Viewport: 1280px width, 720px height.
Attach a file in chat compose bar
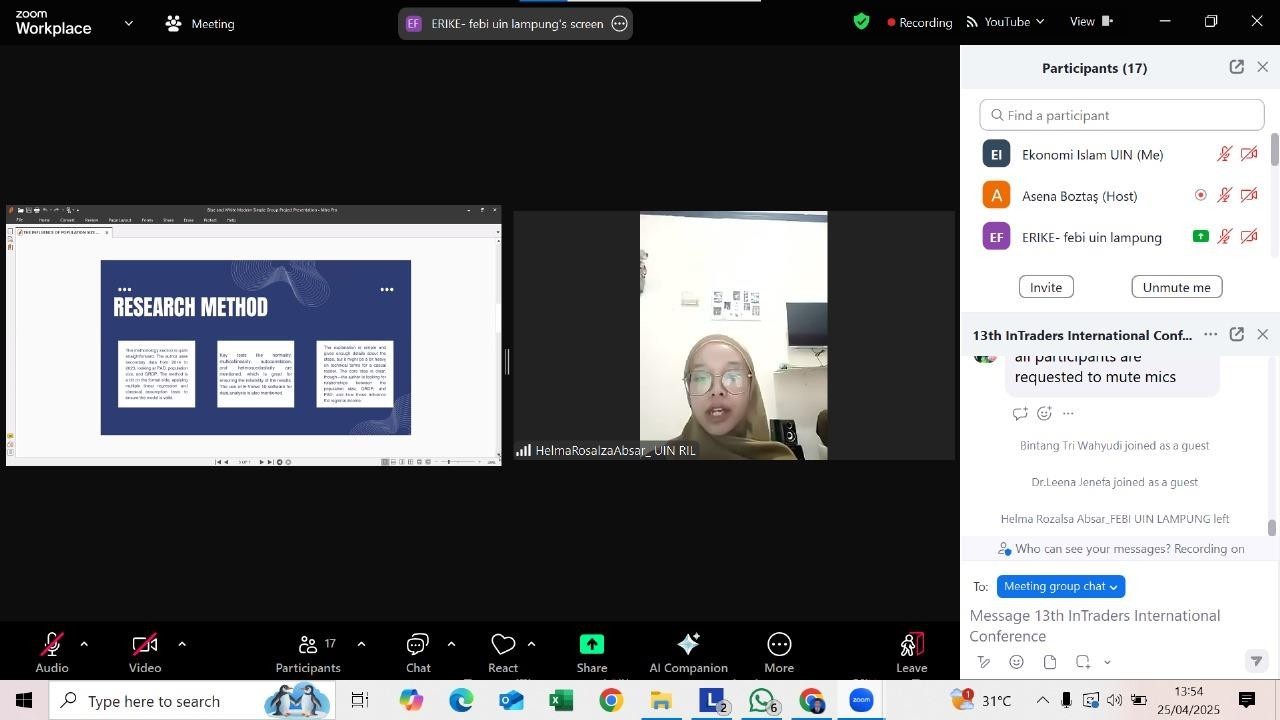1049,662
